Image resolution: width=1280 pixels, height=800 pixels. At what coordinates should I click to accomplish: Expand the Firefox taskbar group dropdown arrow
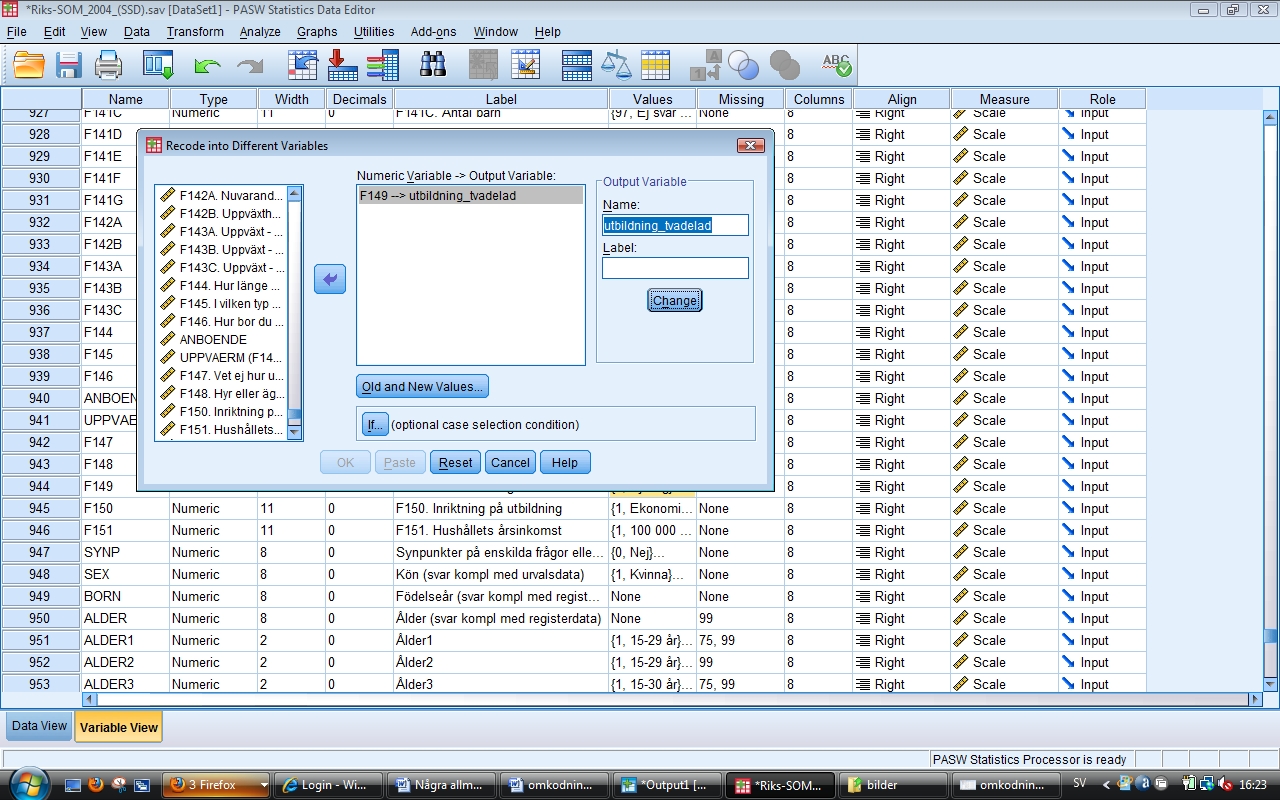(264, 785)
